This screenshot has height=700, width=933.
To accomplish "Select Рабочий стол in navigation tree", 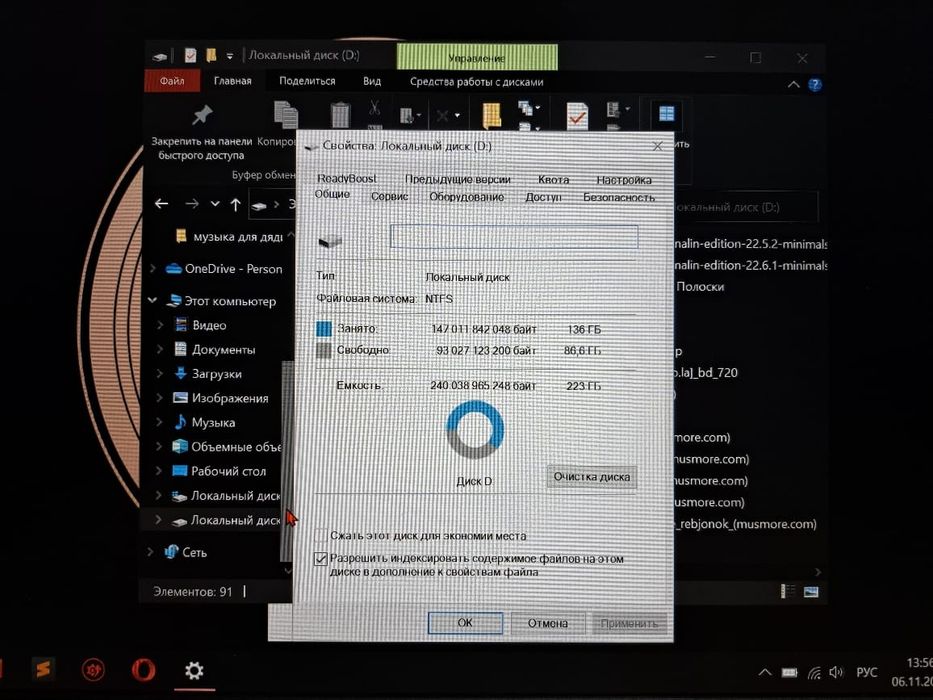I will point(228,471).
